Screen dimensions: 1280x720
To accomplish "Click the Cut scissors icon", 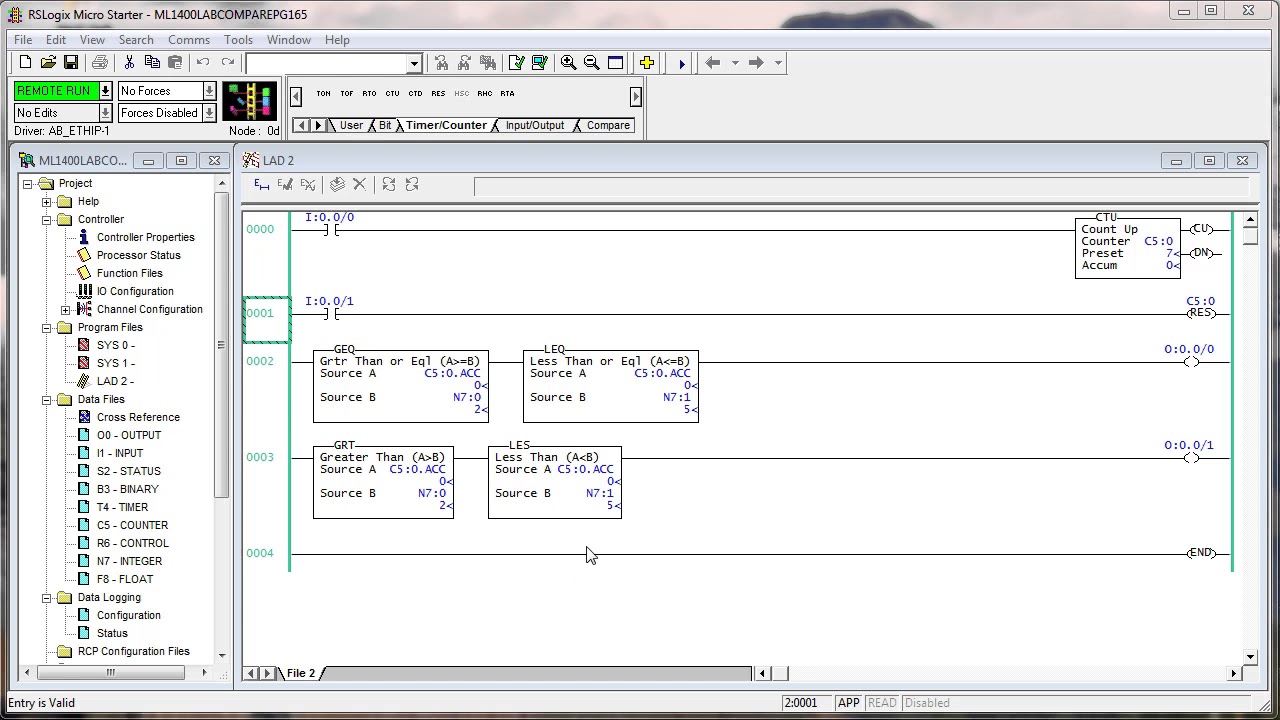I will (x=129, y=63).
